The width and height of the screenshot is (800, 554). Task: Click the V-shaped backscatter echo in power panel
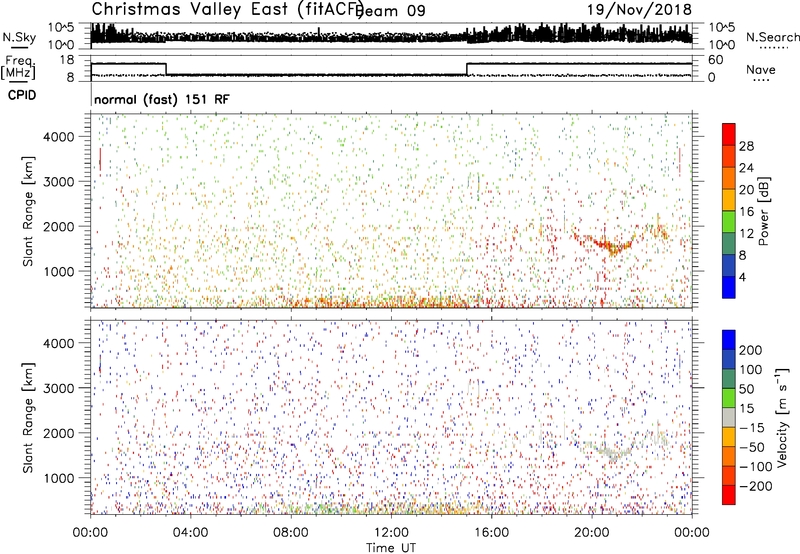pyautogui.click(x=605, y=242)
